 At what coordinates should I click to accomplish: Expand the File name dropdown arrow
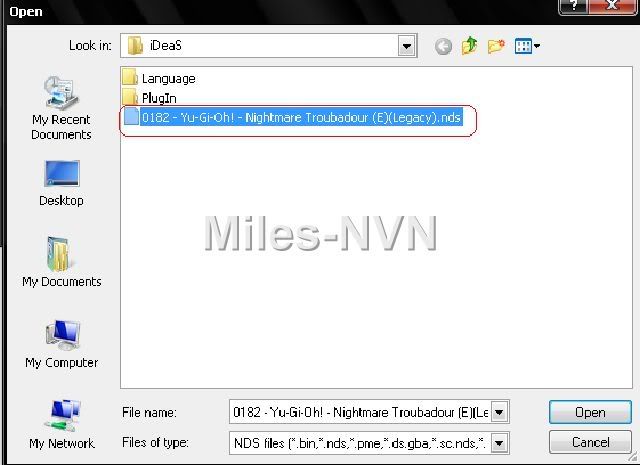[499, 412]
